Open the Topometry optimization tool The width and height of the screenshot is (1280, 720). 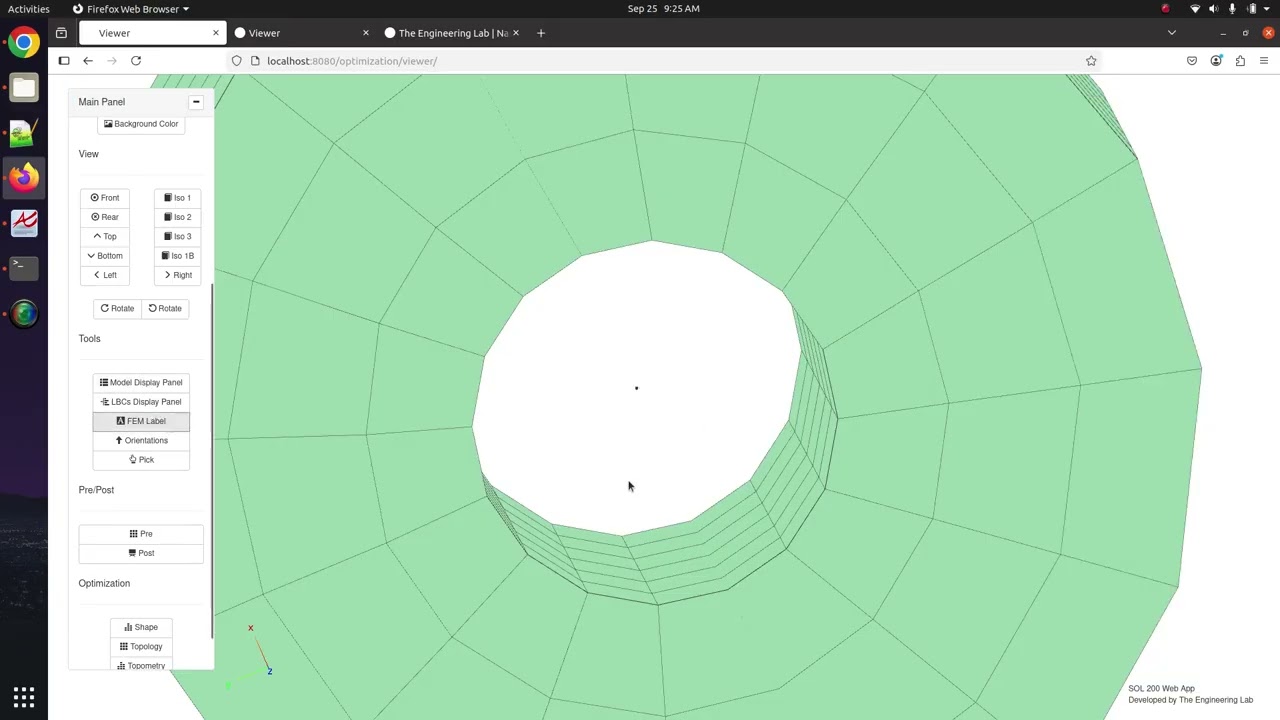pyautogui.click(x=141, y=664)
